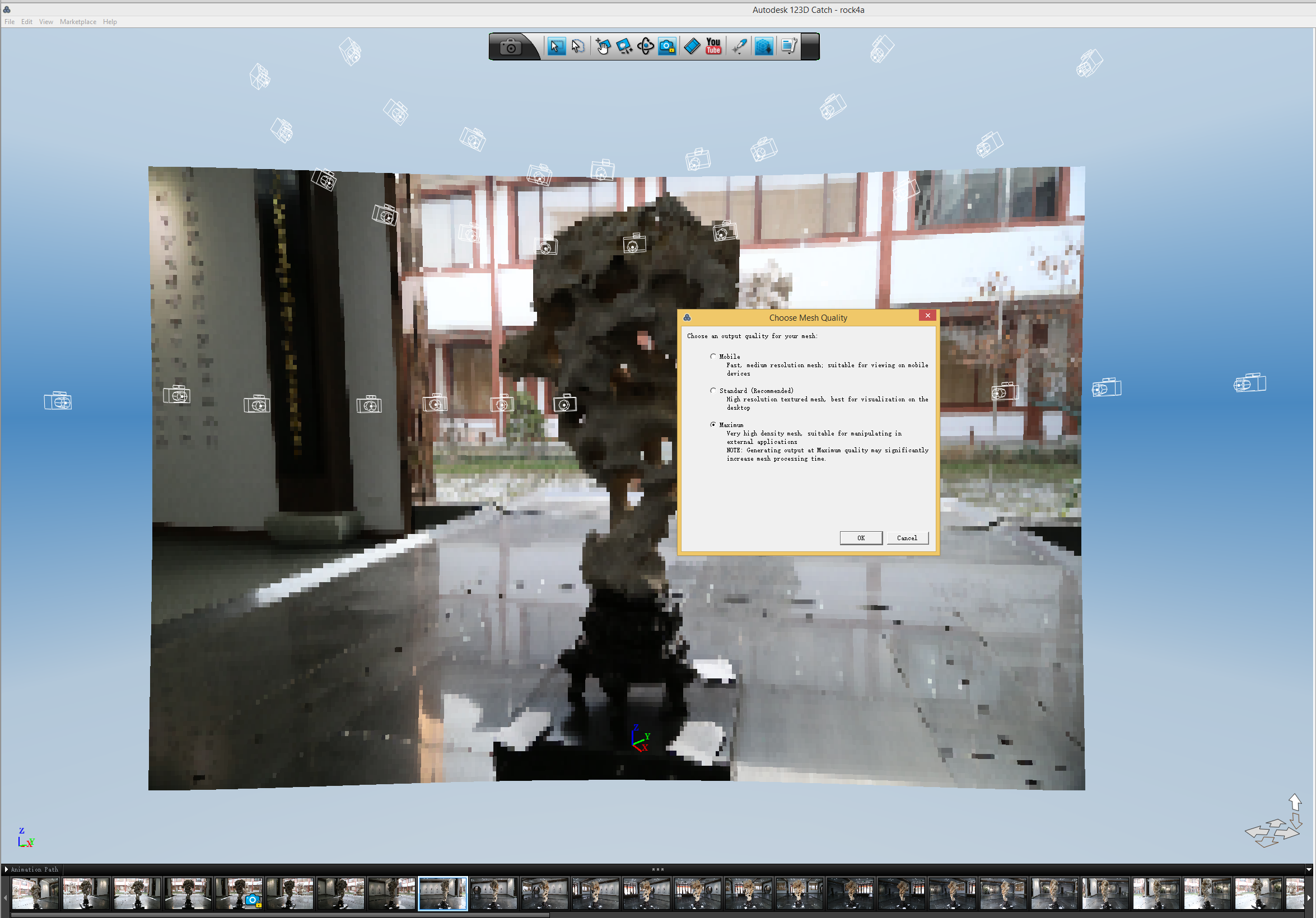Click the filmstrip horizontal scrollbar
Screen dimensions: 1316x918
[279, 915]
